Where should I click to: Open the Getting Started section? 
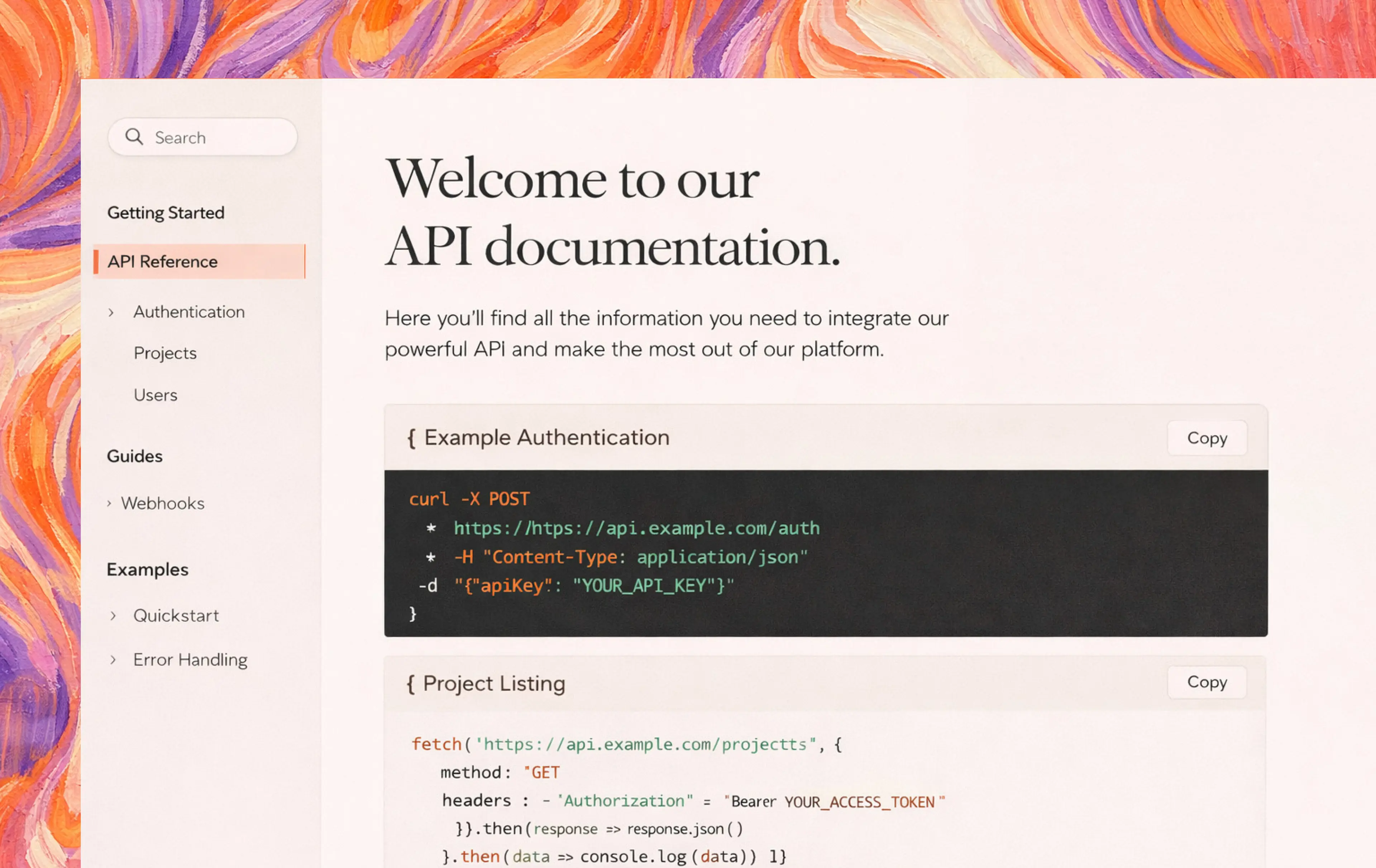point(166,212)
